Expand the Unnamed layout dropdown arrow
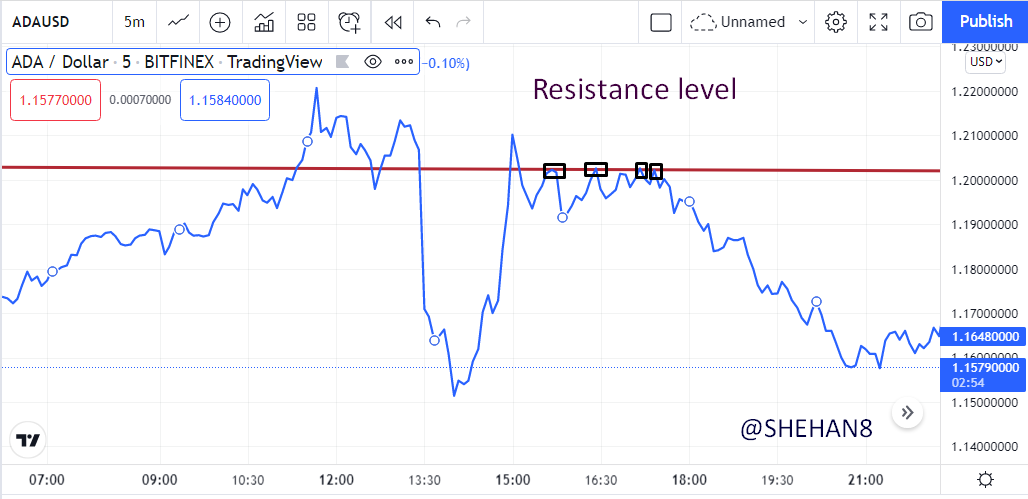1028x499 pixels. 802,22
